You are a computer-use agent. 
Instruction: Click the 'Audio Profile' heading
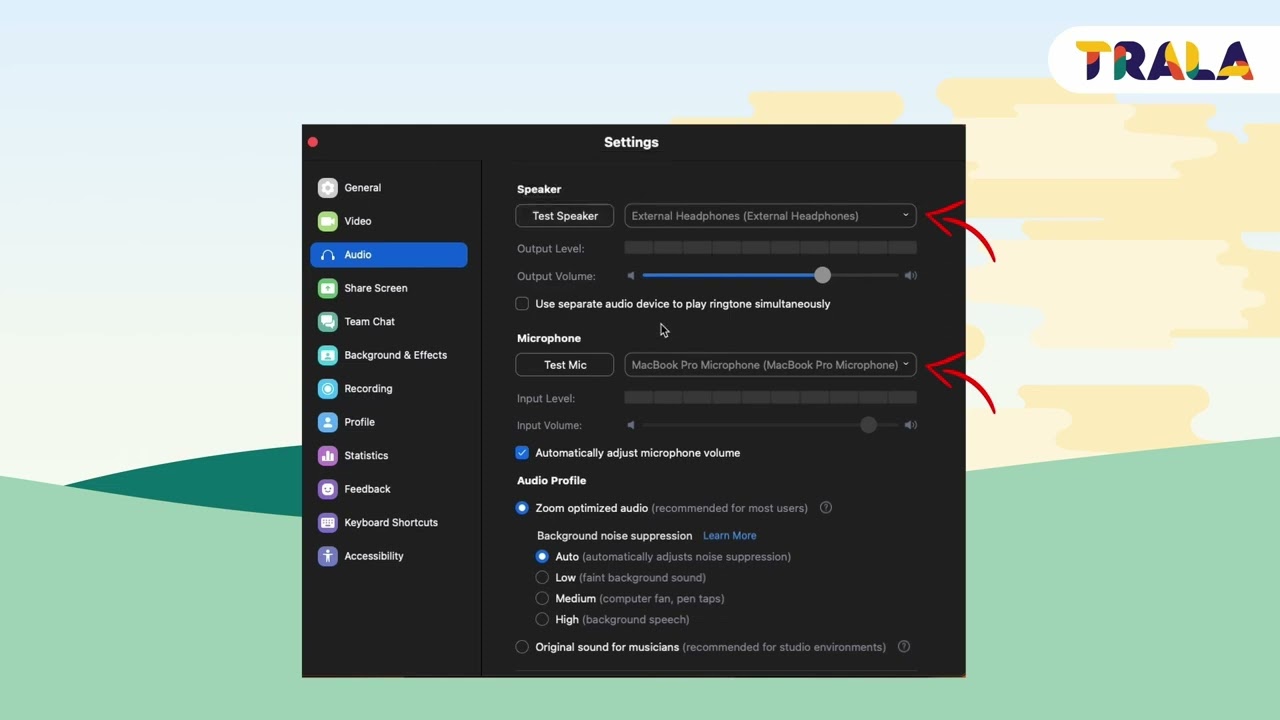tap(552, 481)
